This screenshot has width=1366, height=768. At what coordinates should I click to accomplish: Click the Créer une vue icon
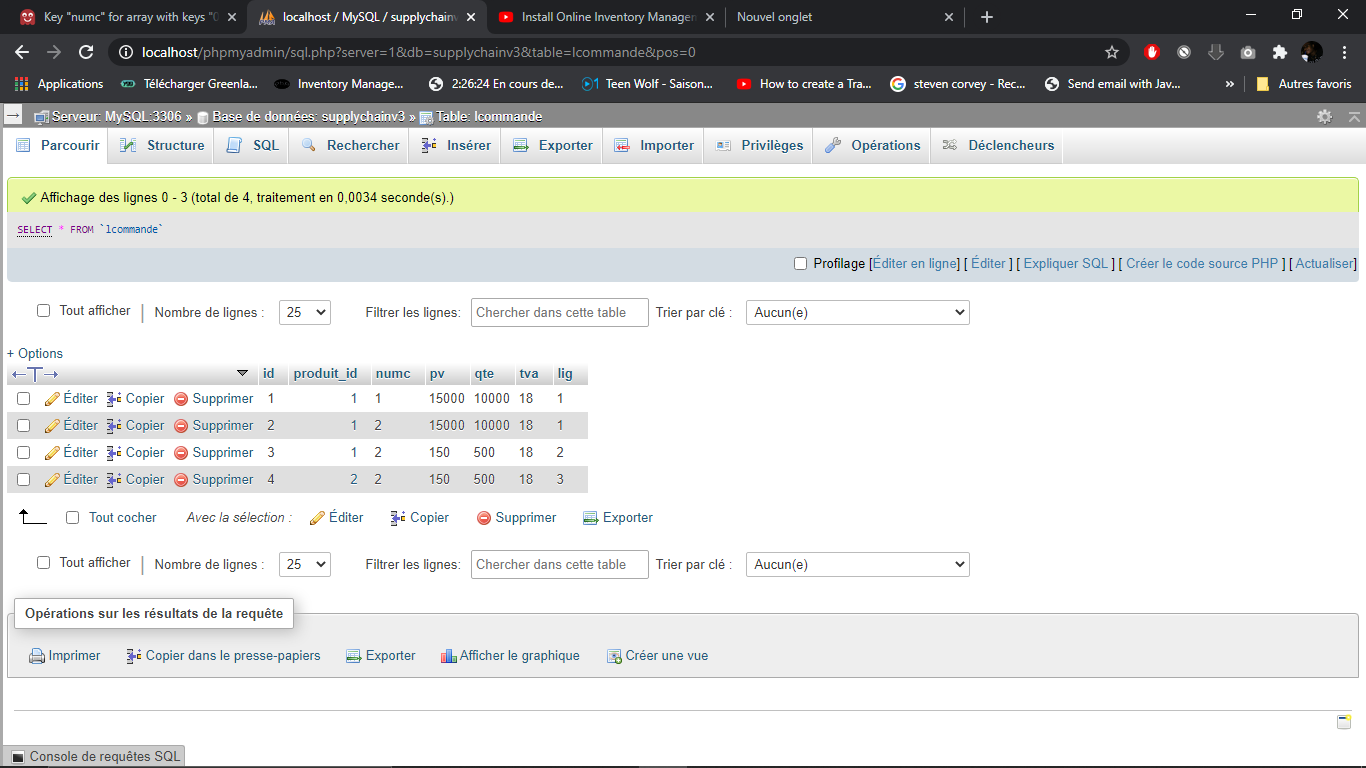614,656
